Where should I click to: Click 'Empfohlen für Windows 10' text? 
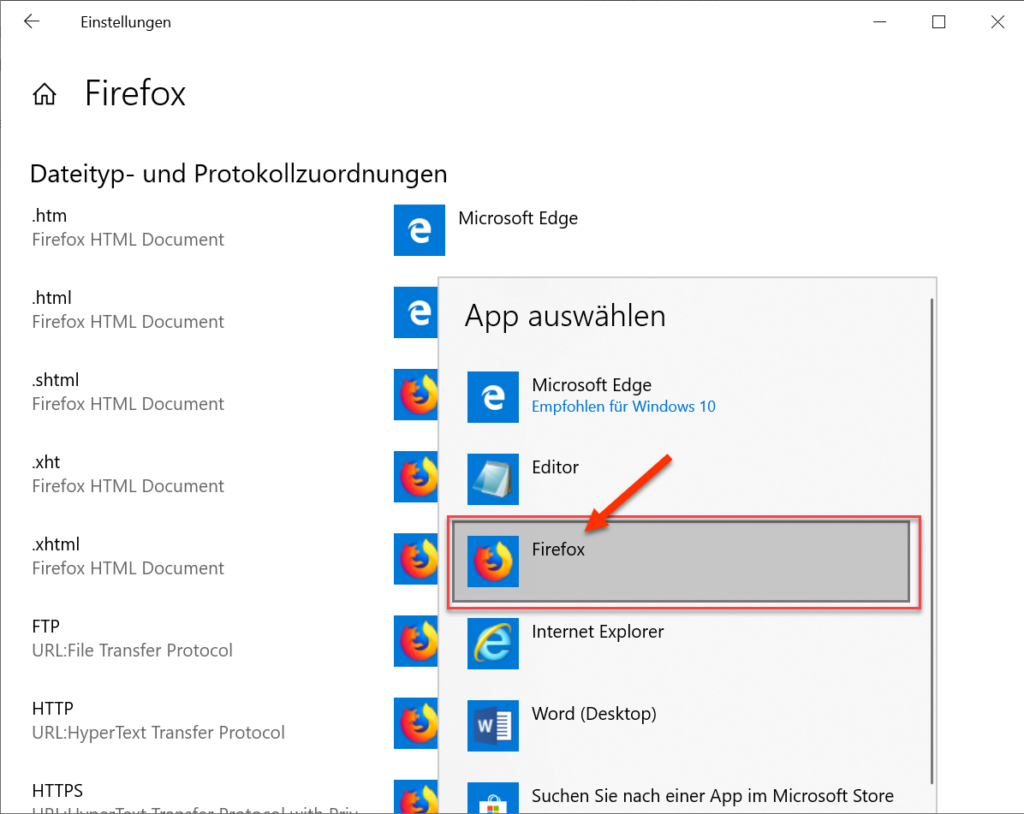tap(623, 406)
